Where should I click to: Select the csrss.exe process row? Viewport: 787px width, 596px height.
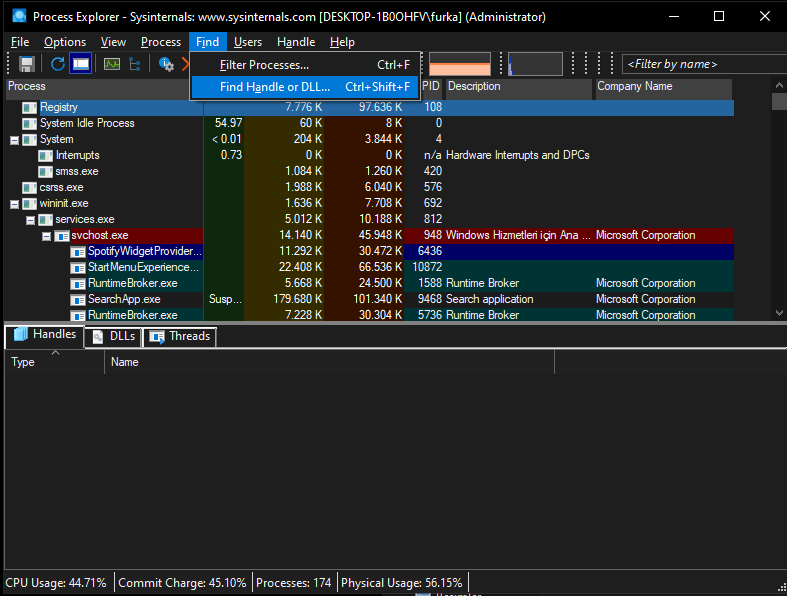pyautogui.click(x=370, y=187)
